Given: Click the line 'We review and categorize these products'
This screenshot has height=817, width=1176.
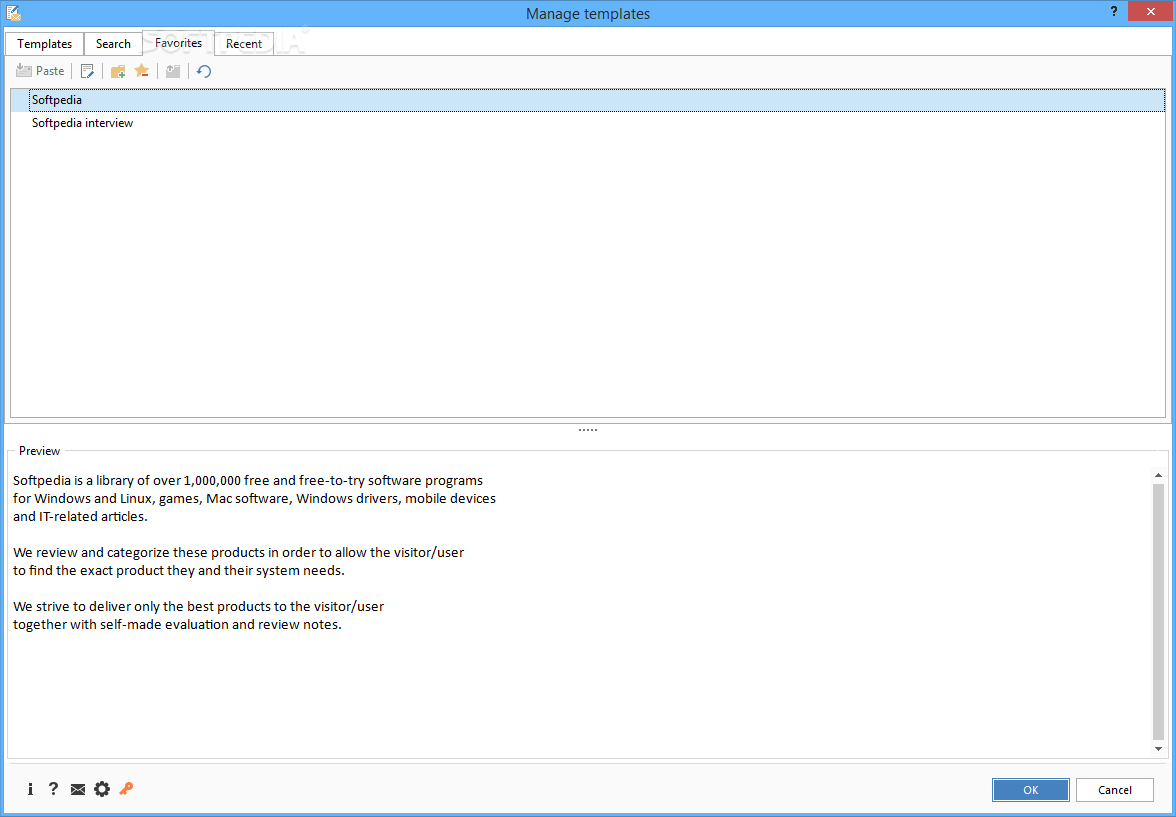Looking at the screenshot, I should [238, 553].
